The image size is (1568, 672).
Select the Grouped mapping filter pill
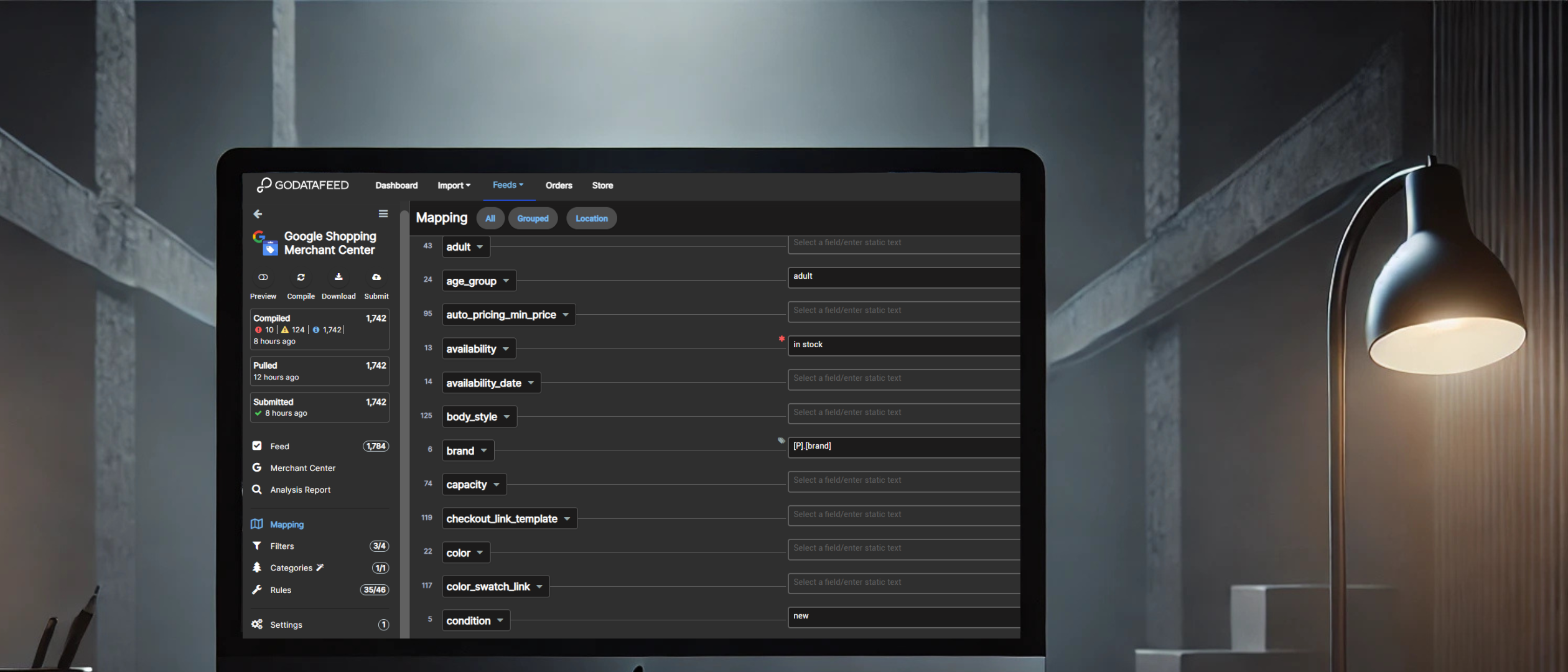[x=533, y=218]
